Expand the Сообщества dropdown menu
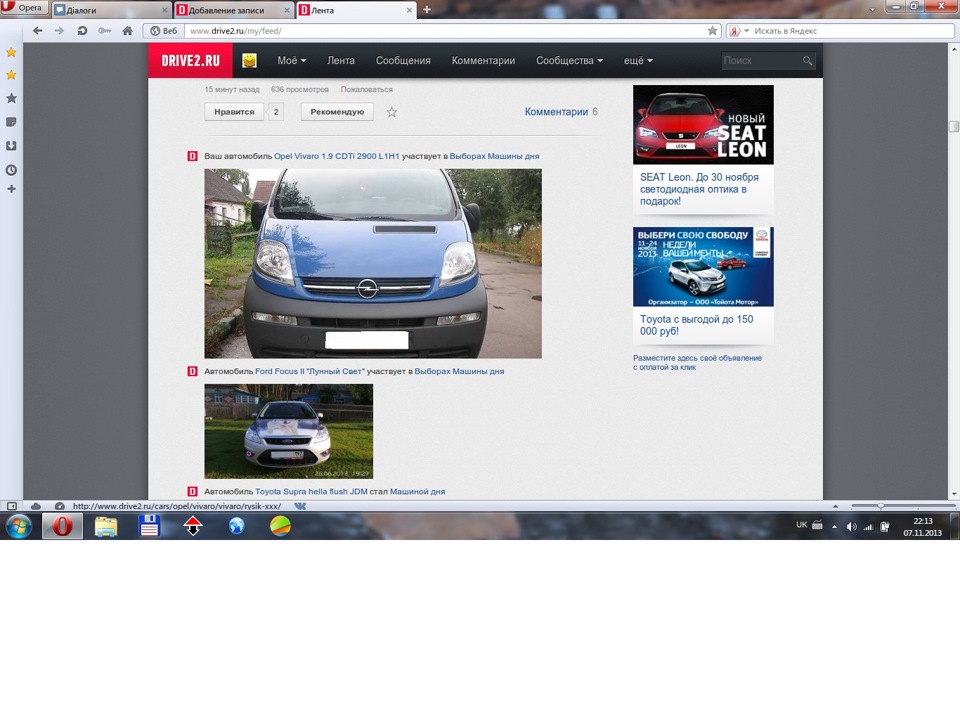This screenshot has width=960, height=720. pyautogui.click(x=569, y=61)
